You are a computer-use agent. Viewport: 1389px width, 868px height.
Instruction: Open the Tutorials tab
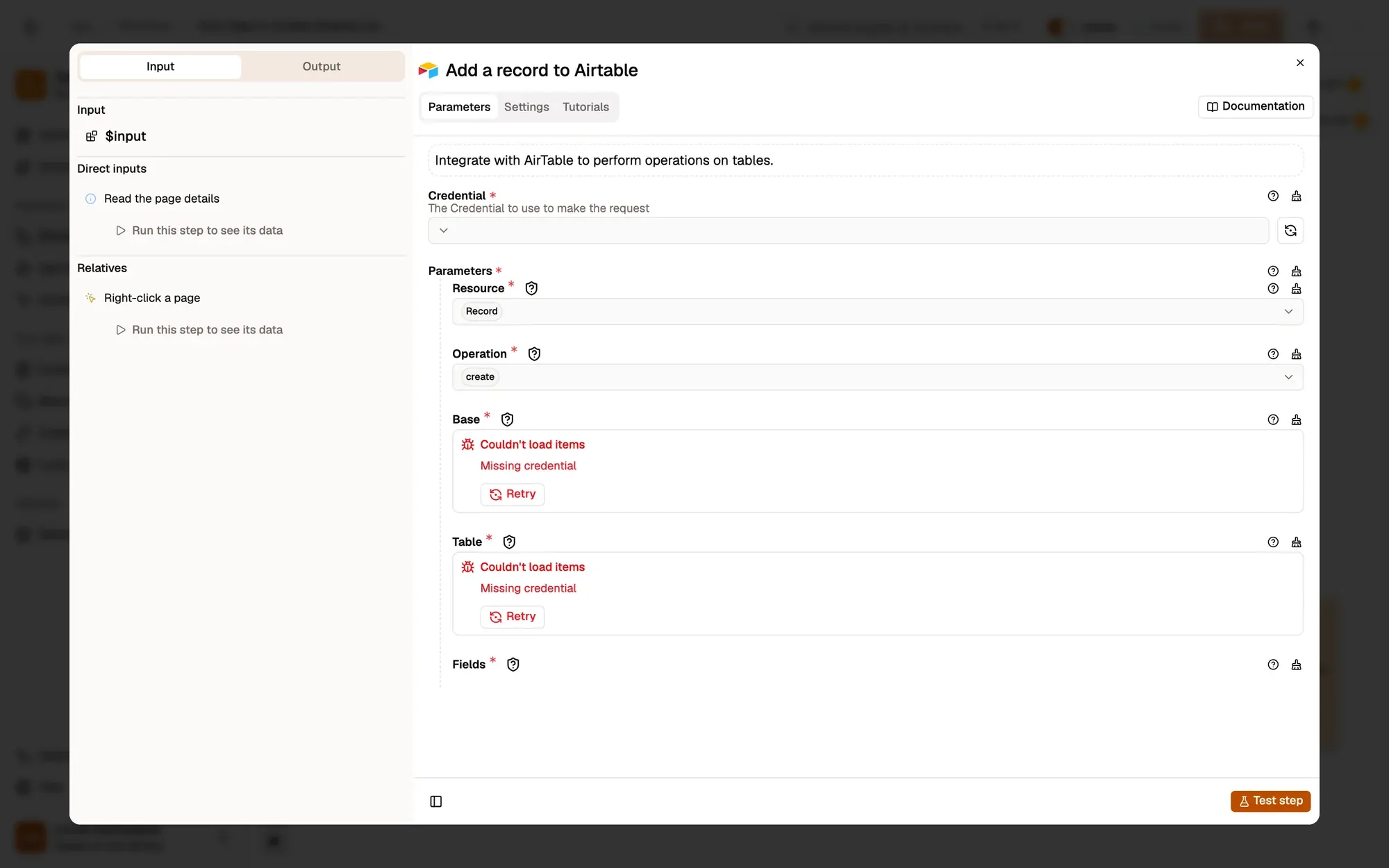pyautogui.click(x=585, y=107)
